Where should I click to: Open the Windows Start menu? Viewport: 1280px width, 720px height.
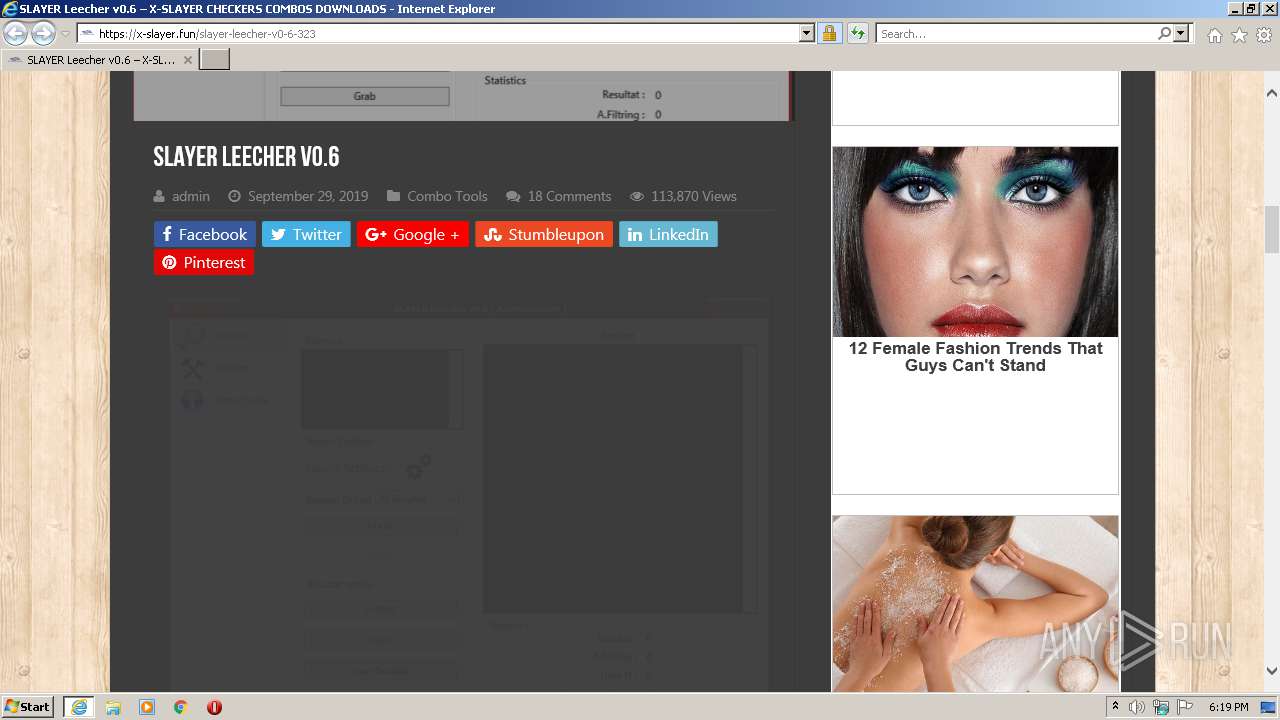coord(28,707)
